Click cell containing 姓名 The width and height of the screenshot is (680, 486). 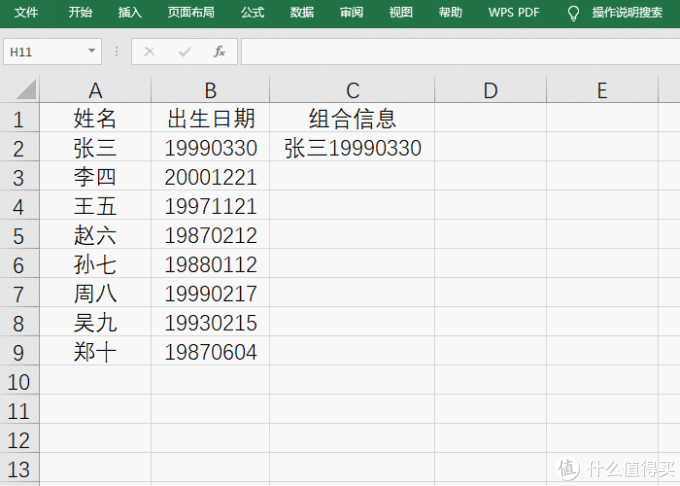(x=95, y=118)
